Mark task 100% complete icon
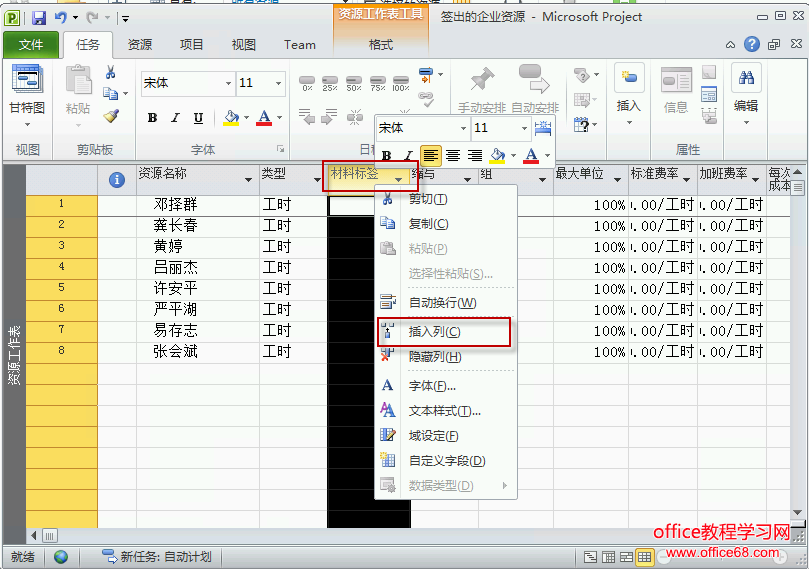The image size is (809, 569). (x=401, y=83)
